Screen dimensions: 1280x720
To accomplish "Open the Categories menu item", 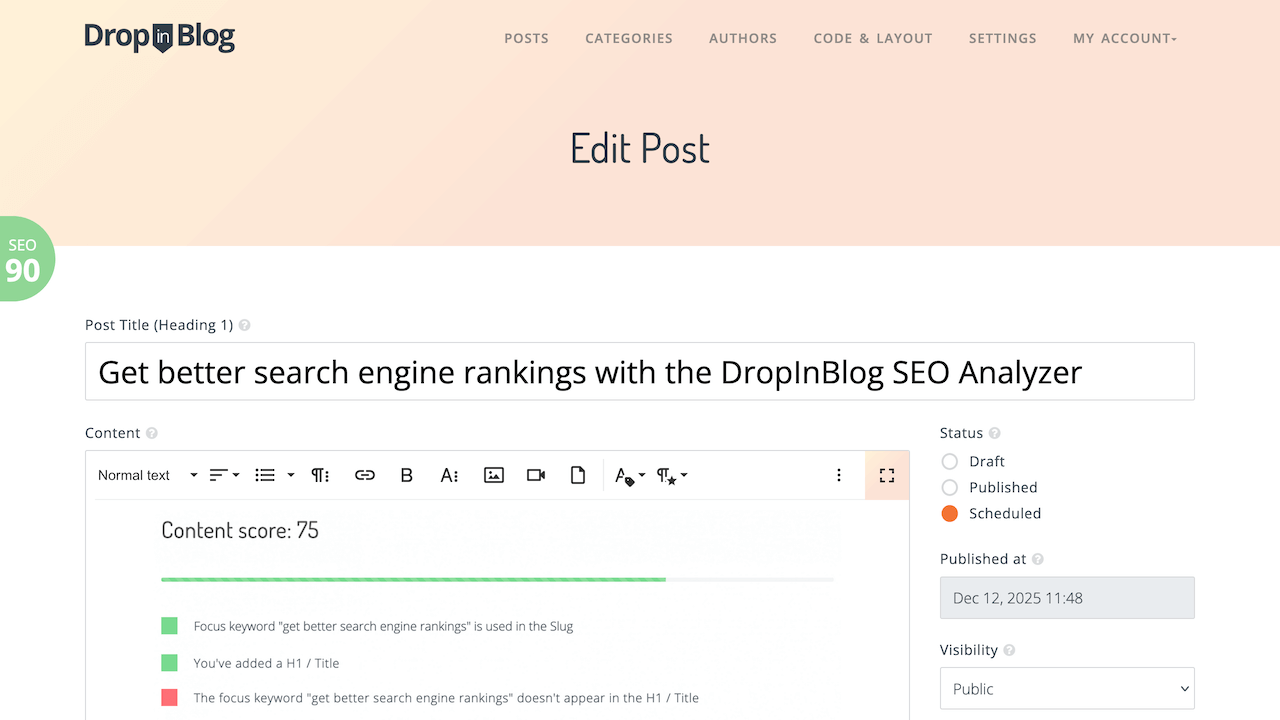I will tap(629, 38).
